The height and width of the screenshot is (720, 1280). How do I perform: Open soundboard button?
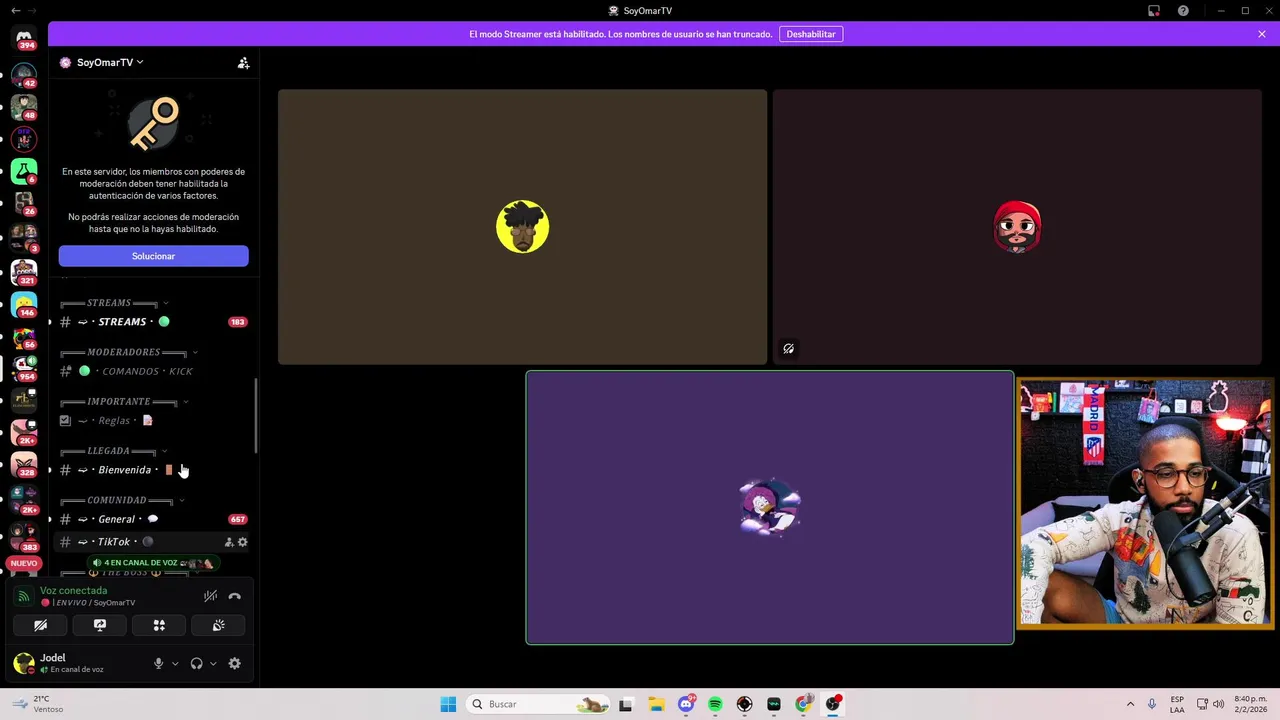(x=219, y=625)
